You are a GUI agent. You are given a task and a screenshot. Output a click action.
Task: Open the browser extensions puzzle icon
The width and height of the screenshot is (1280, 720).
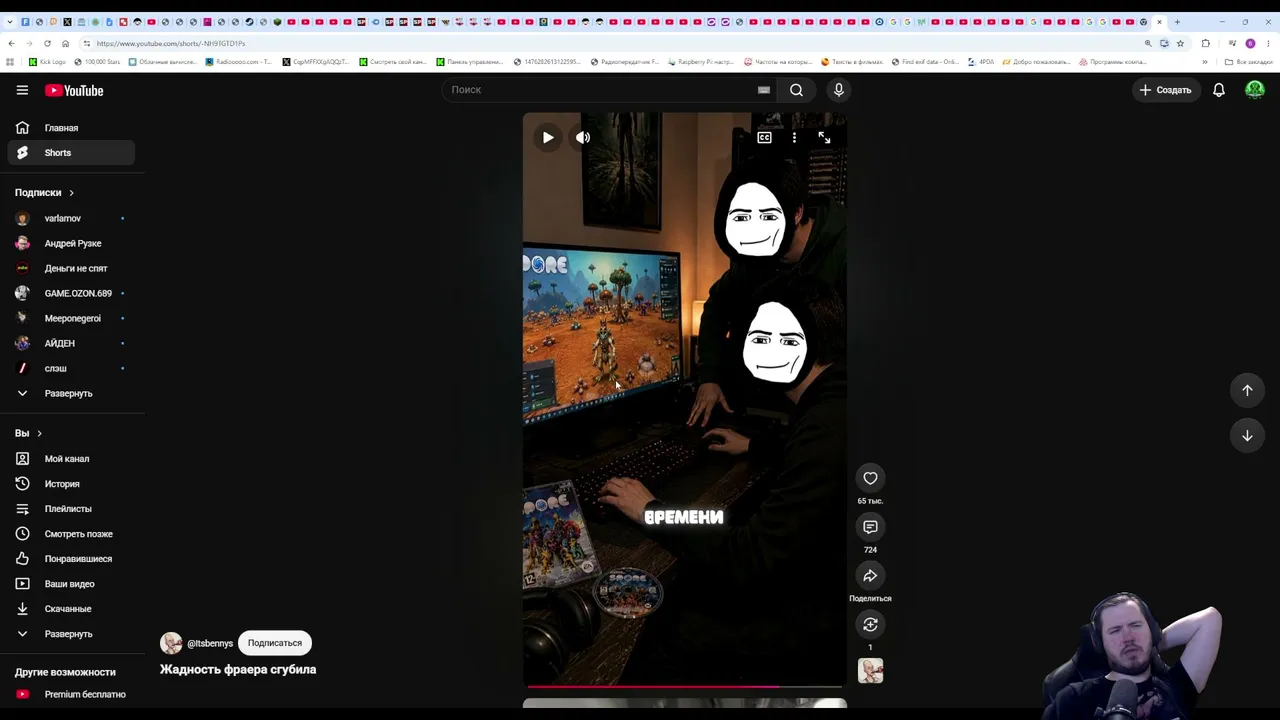(x=1205, y=43)
